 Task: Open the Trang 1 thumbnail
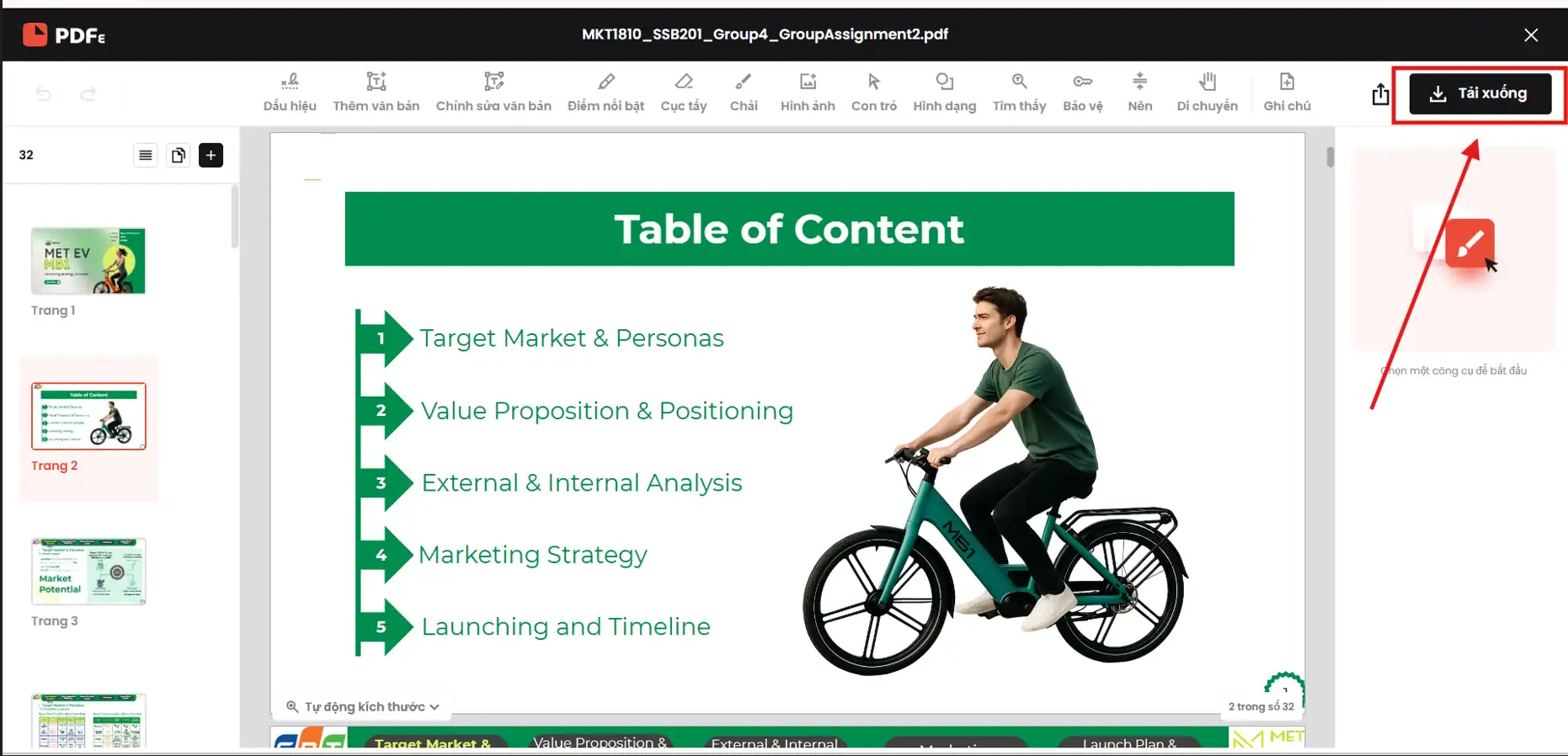click(88, 261)
